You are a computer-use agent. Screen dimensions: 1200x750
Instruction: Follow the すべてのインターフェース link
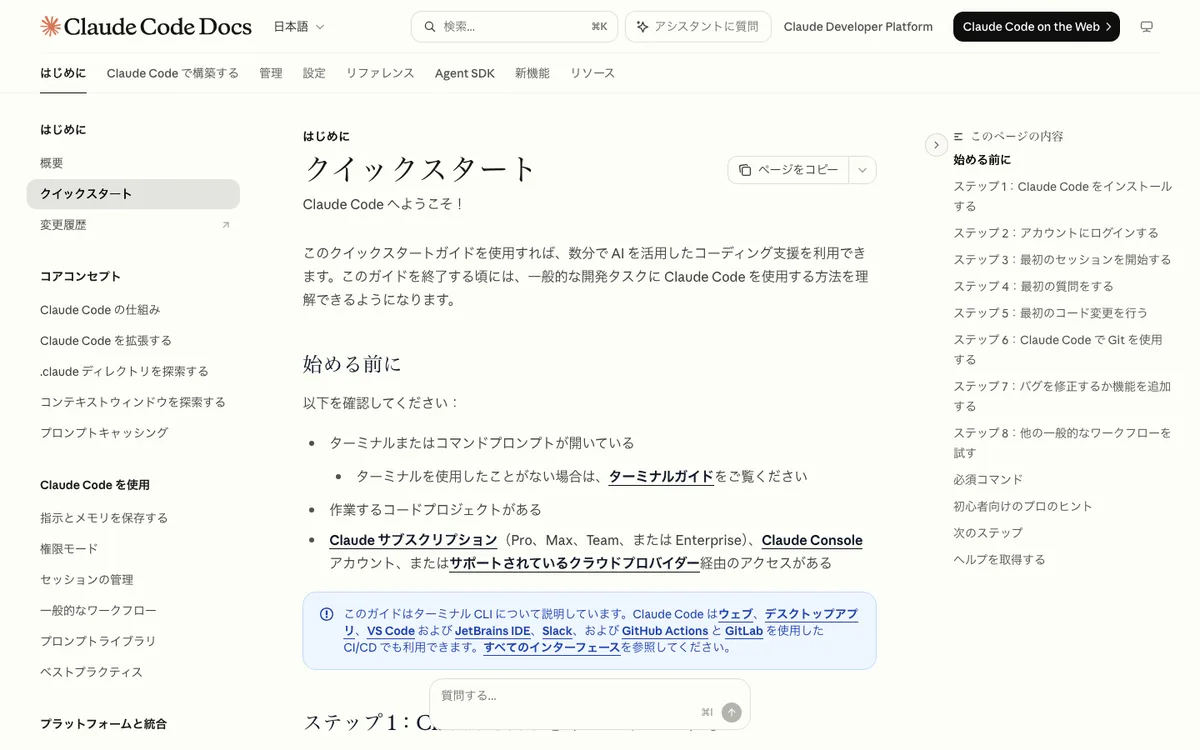552,647
